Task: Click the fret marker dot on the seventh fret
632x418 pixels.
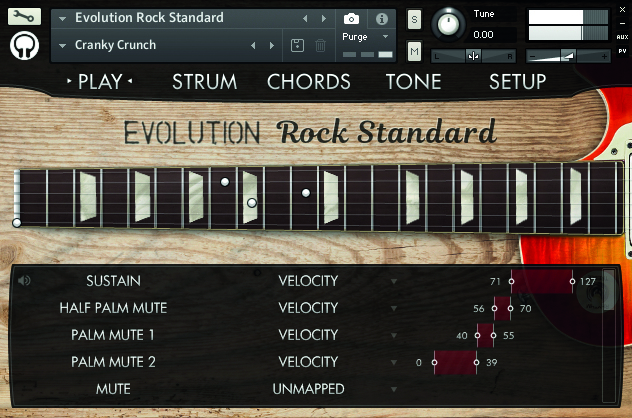Action: pos(306,193)
